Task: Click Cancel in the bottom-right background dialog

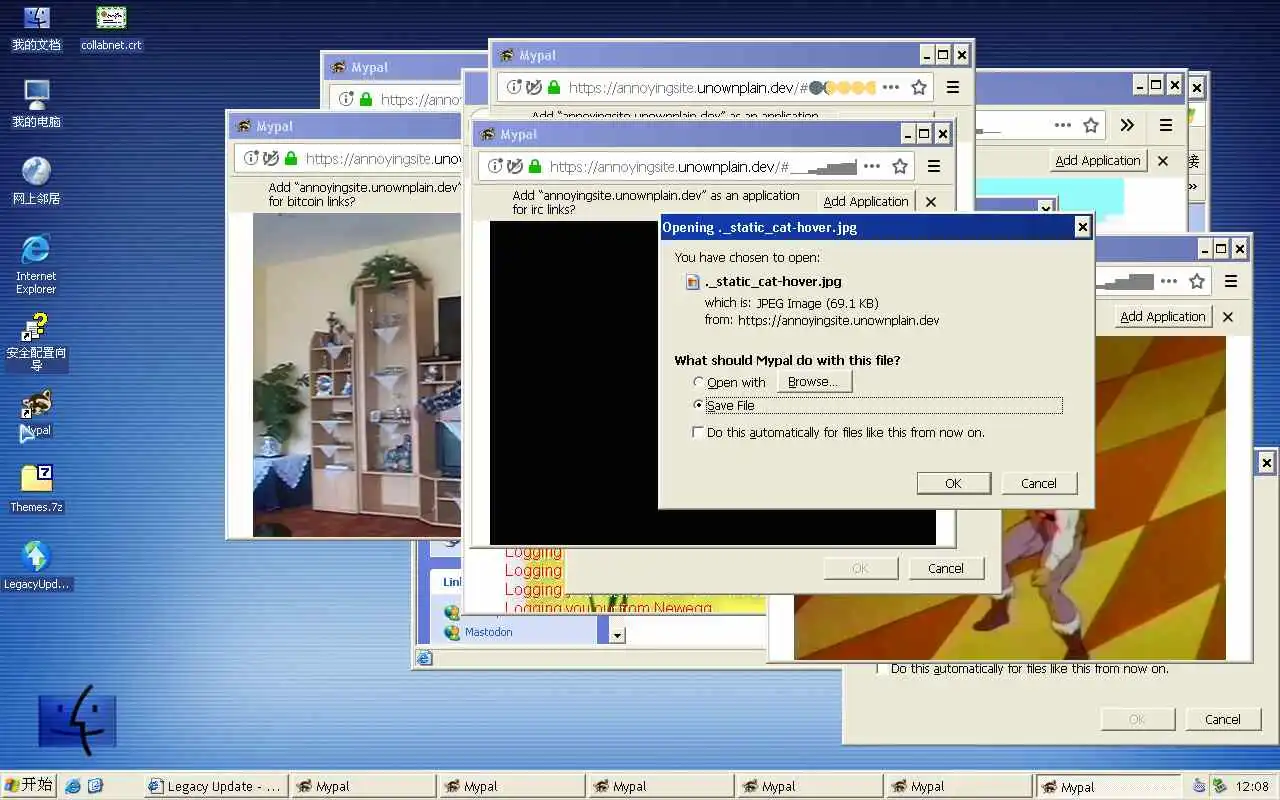Action: coord(1223,719)
